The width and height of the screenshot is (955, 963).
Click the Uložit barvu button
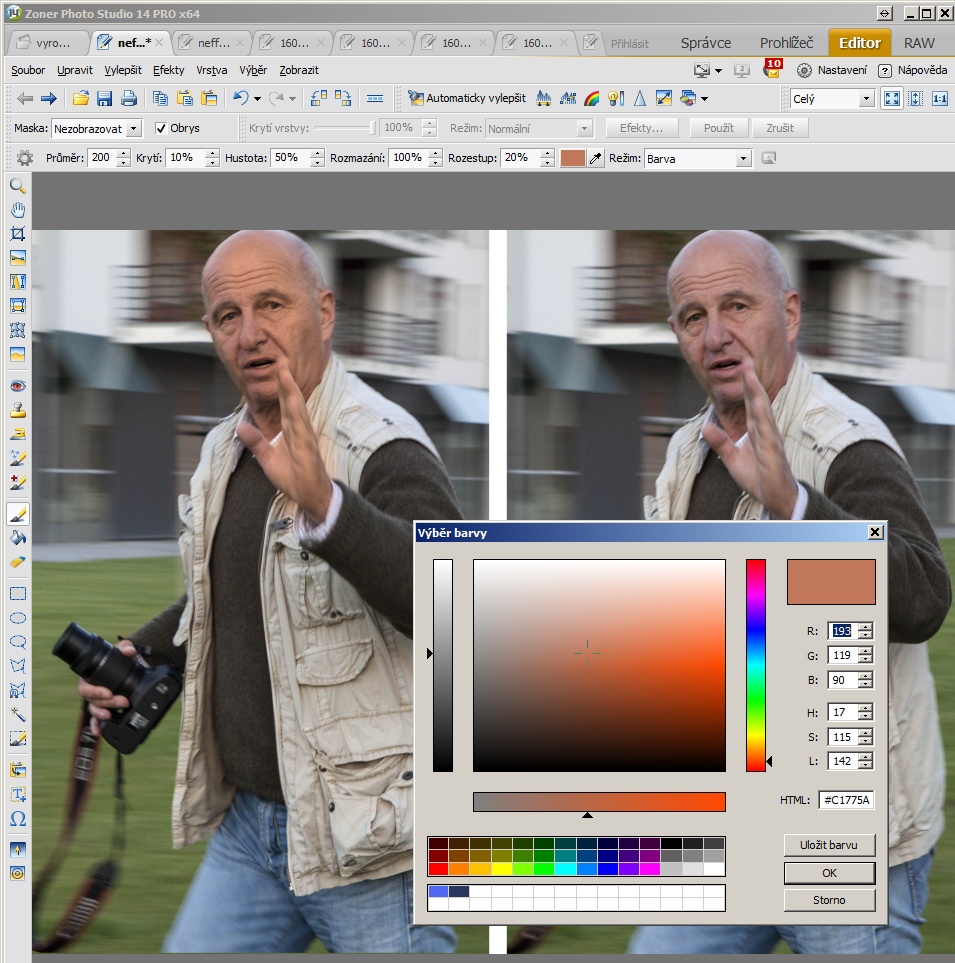tap(829, 845)
